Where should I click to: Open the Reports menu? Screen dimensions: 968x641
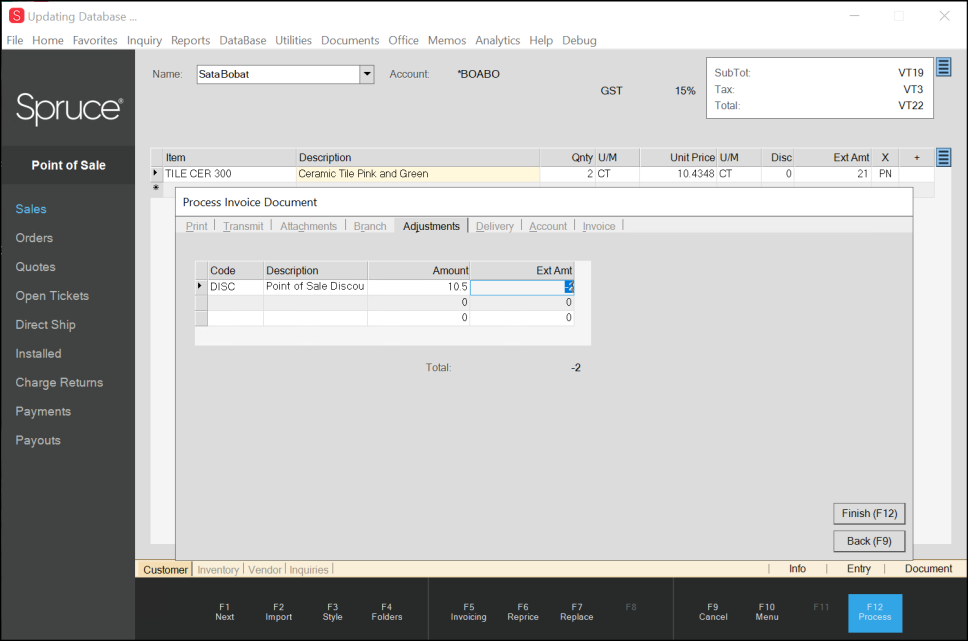[x=190, y=40]
